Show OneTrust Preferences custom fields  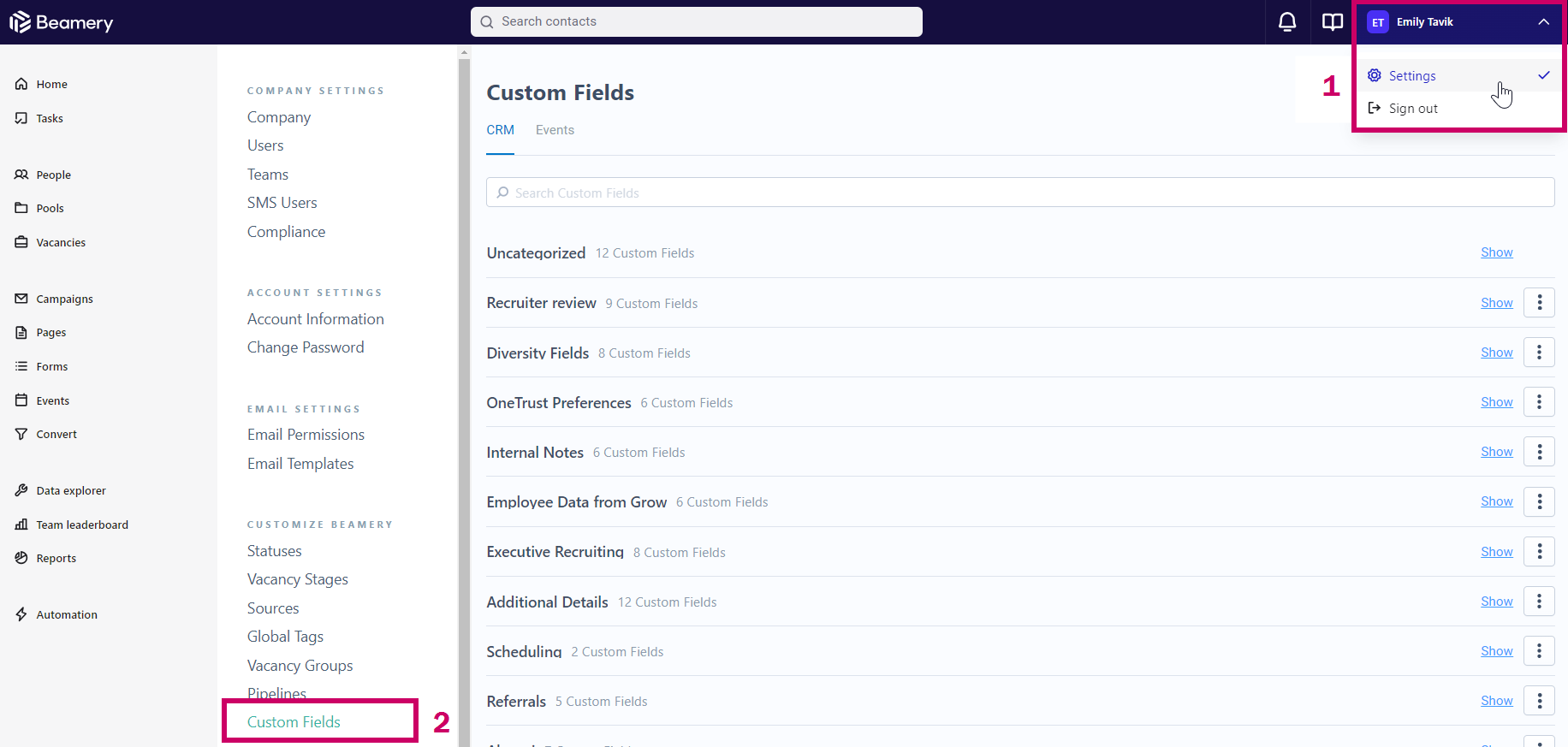click(x=1497, y=402)
